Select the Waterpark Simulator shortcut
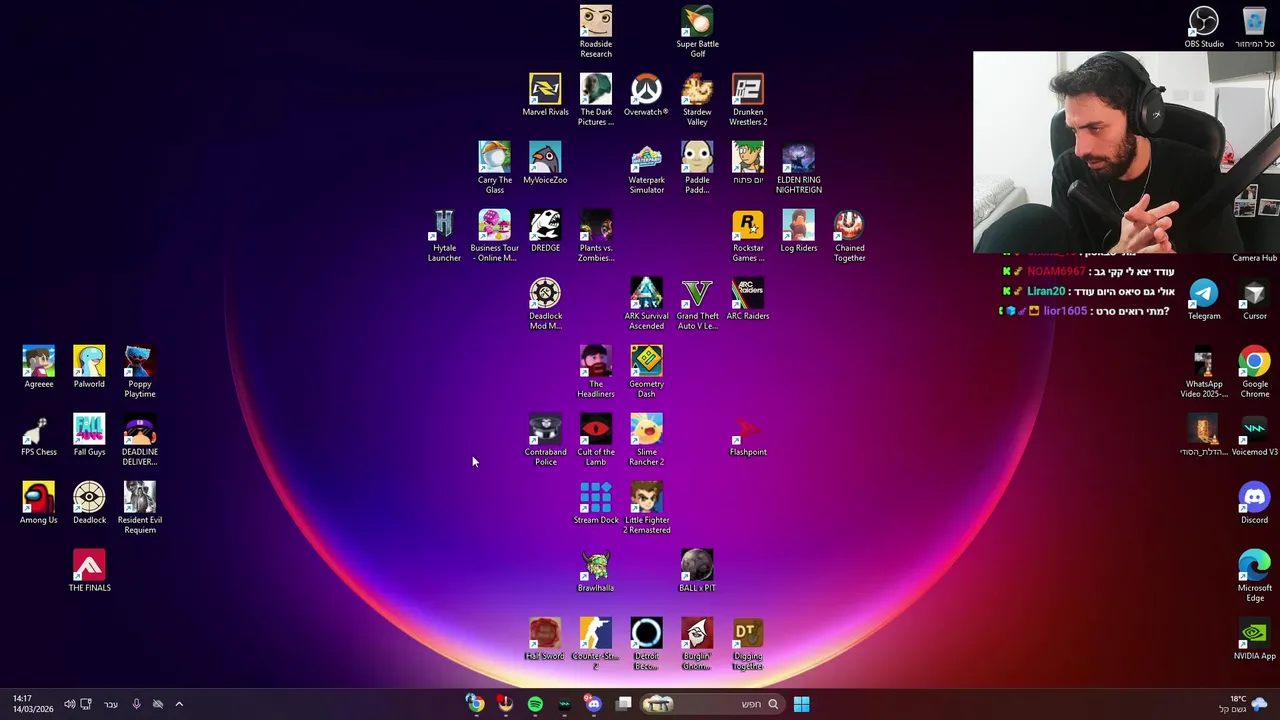This screenshot has width=1280, height=720. 646,167
